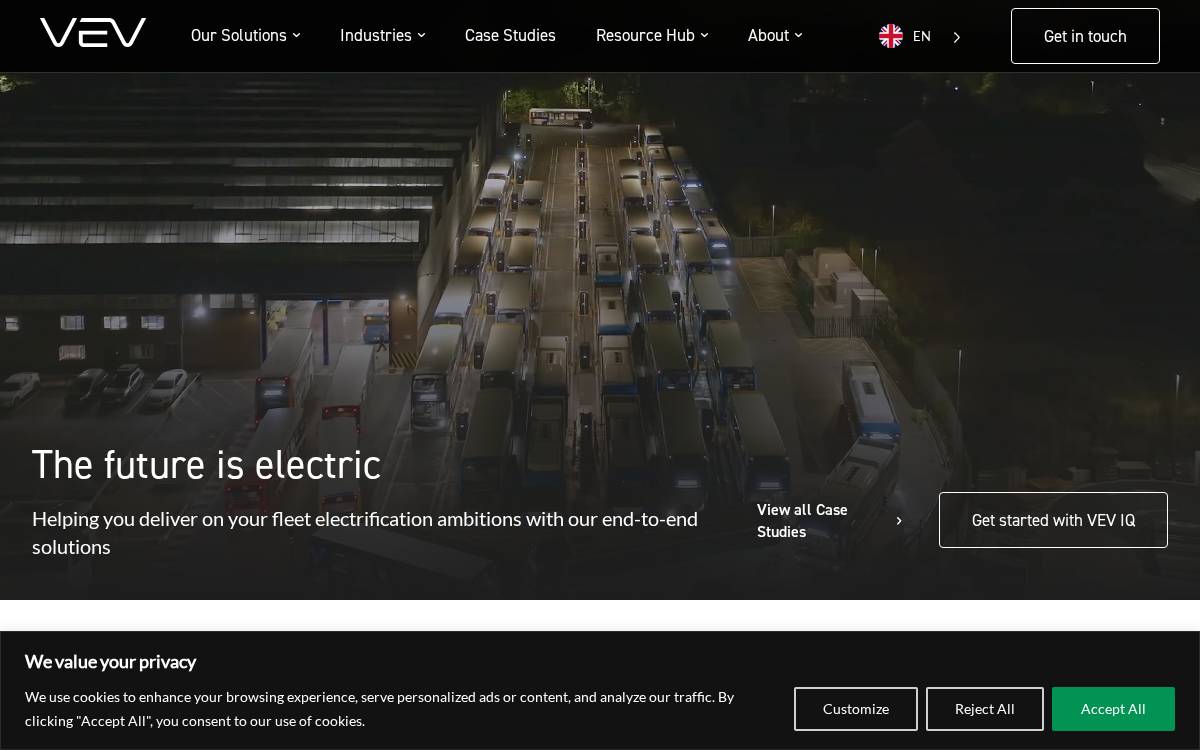
Task: Click the EN language label
Action: (922, 37)
